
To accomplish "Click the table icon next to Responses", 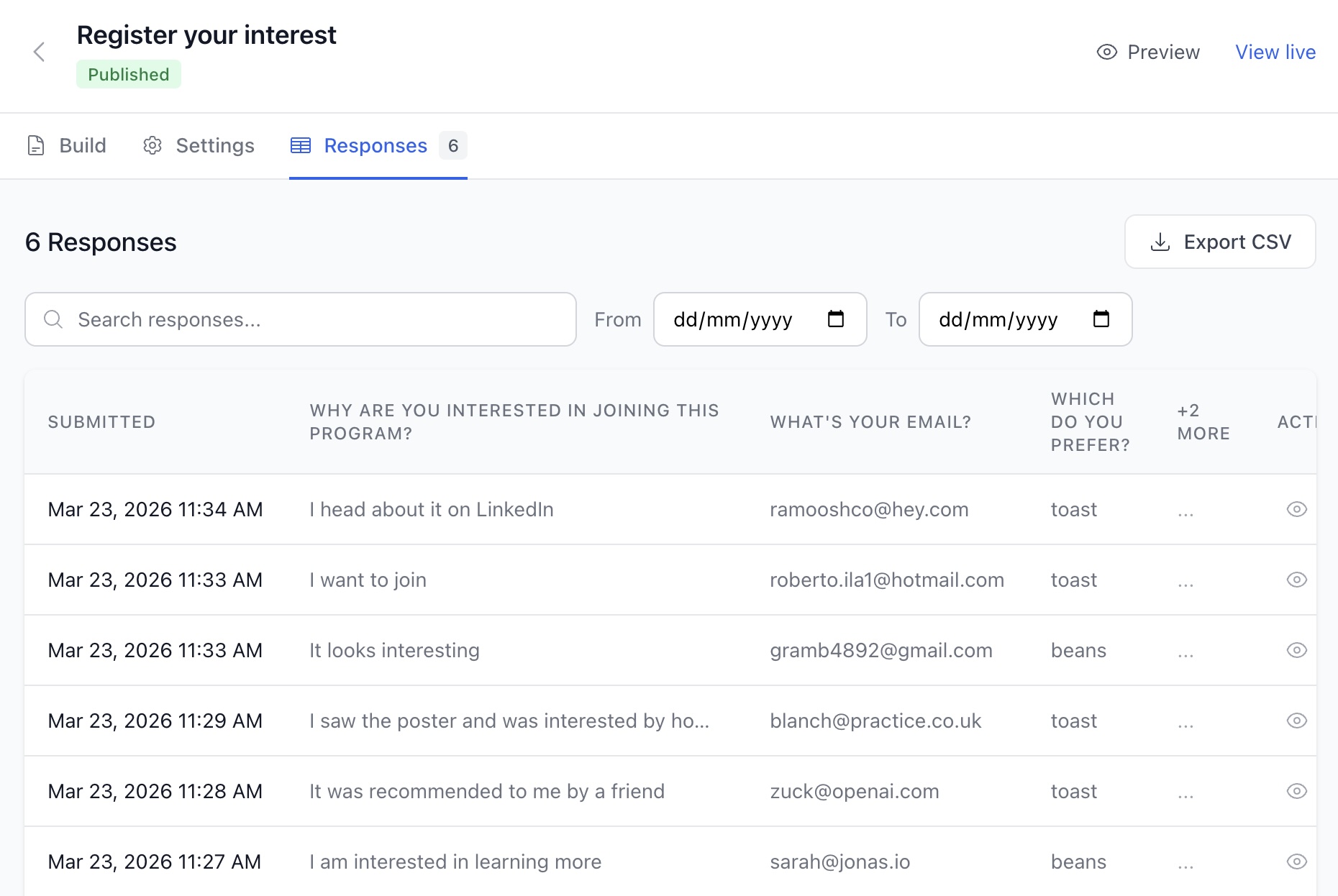I will coord(301,145).
